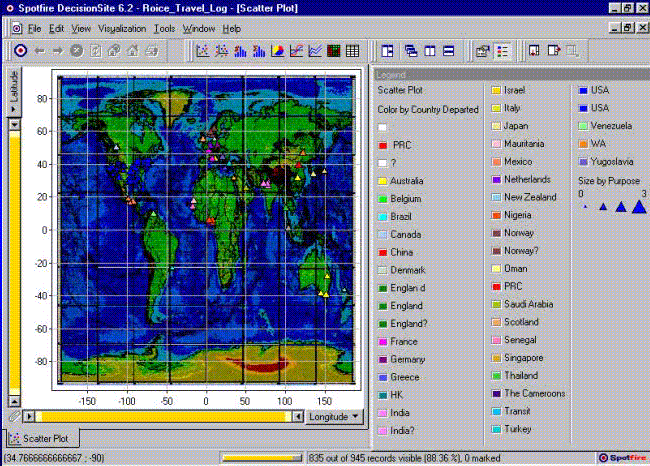Click the tile windows horizontally icon
The width and height of the screenshot is (650, 466).
pyautogui.click(x=449, y=51)
